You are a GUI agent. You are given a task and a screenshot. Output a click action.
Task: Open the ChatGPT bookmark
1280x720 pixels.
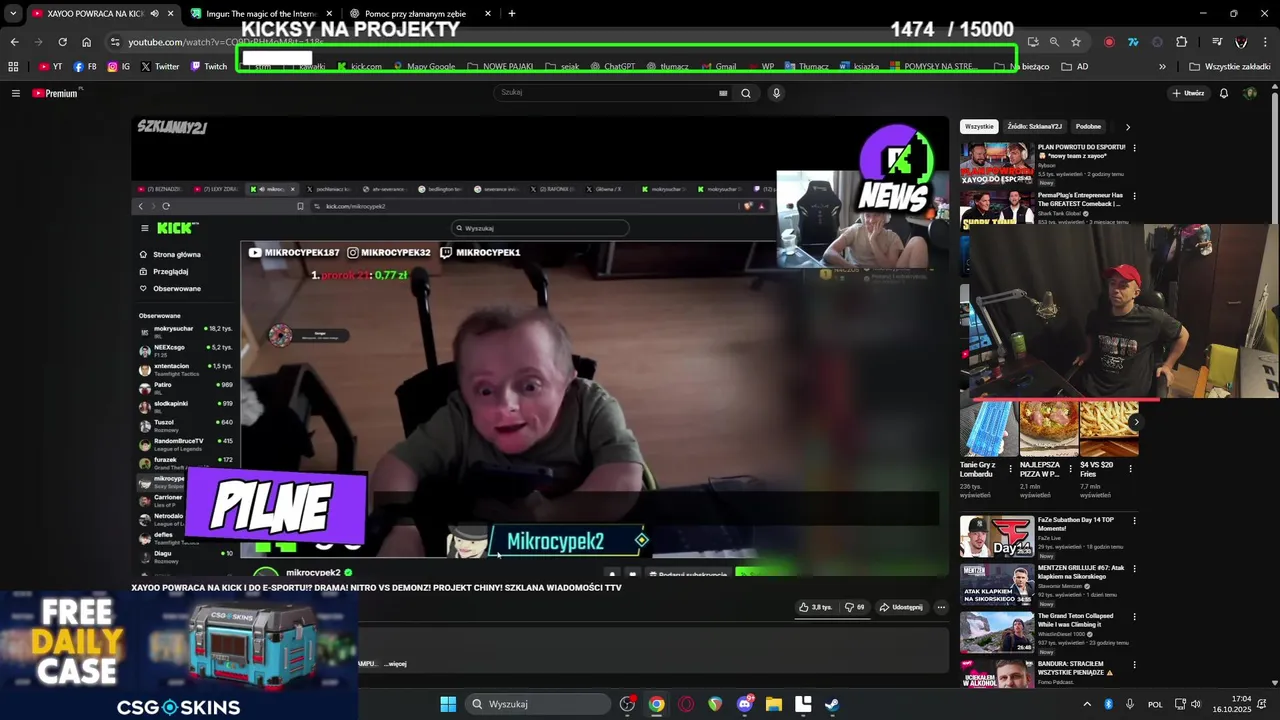tap(613, 67)
